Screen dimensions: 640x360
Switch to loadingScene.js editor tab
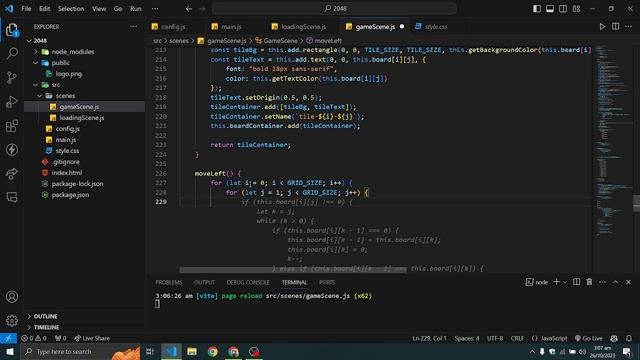click(303, 27)
